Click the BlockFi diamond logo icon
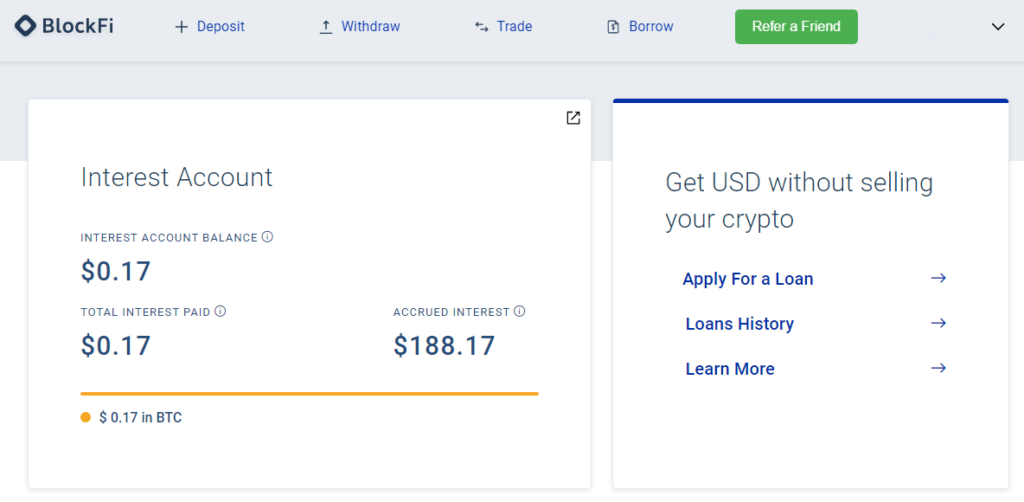The width and height of the screenshot is (1024, 502). pyautogui.click(x=25, y=26)
